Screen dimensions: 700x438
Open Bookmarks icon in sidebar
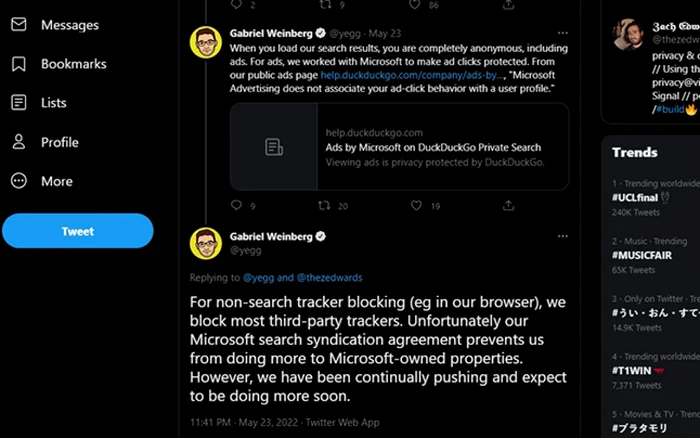[19, 64]
